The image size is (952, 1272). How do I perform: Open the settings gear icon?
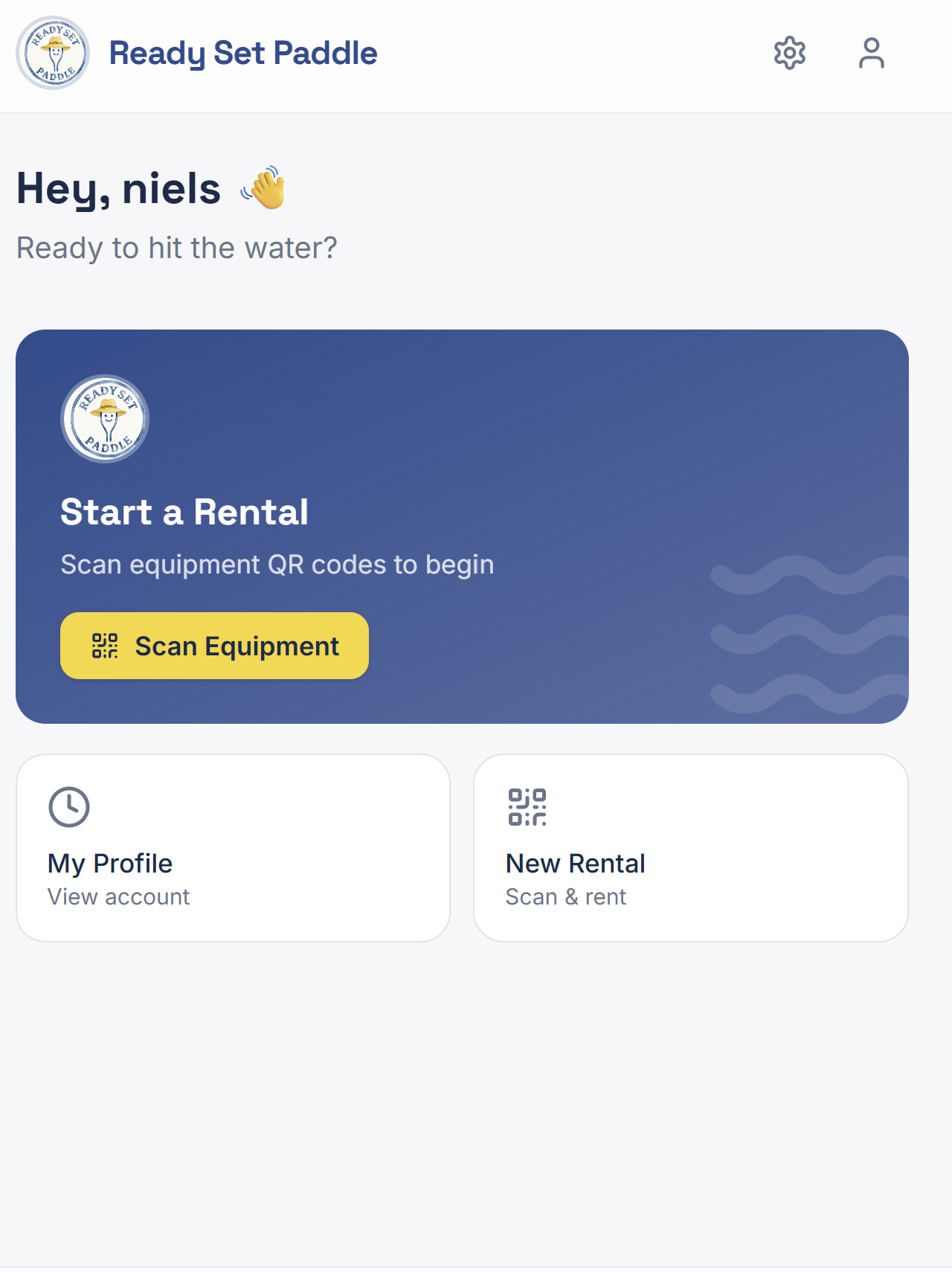[790, 52]
